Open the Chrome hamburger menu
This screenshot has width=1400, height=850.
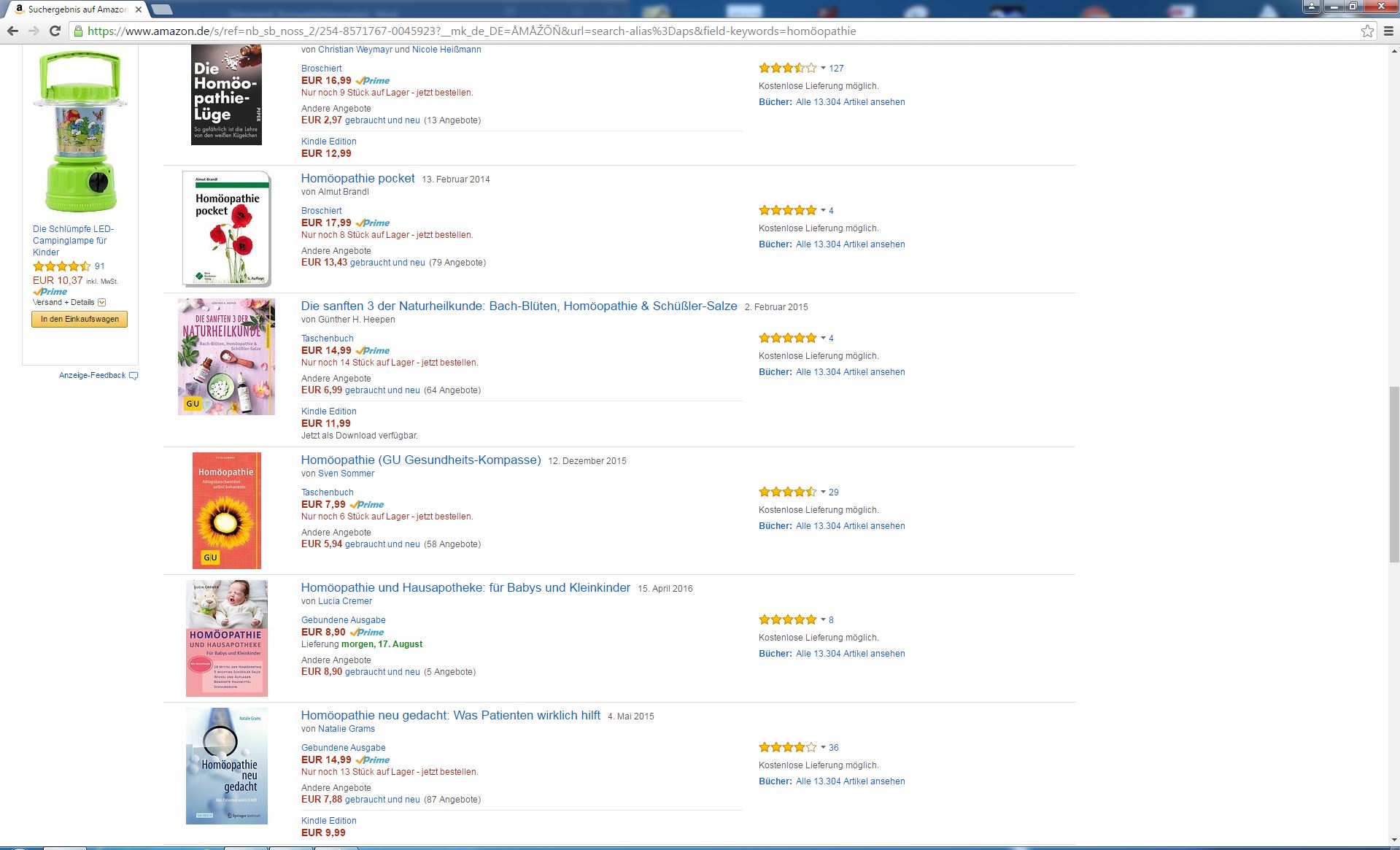(1388, 31)
